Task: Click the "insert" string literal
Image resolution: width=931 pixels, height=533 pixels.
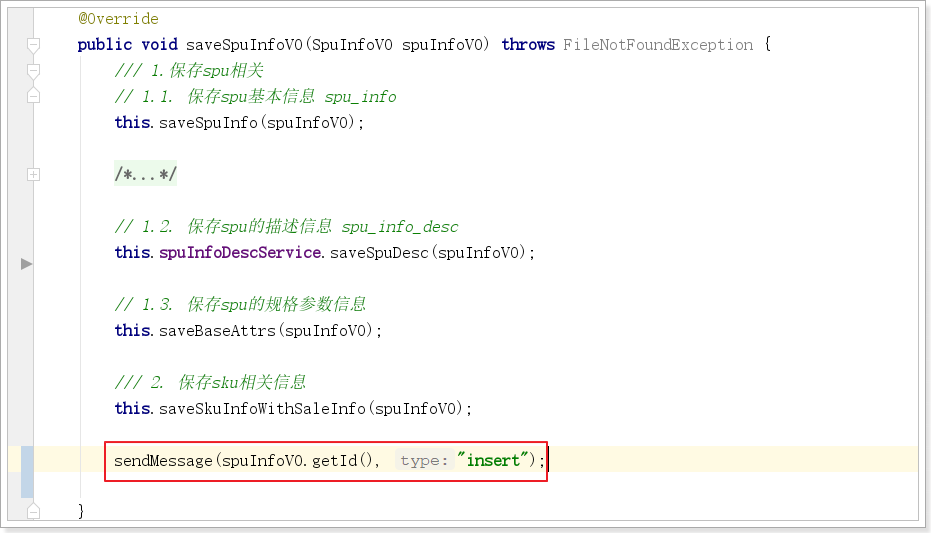Action: [494, 461]
